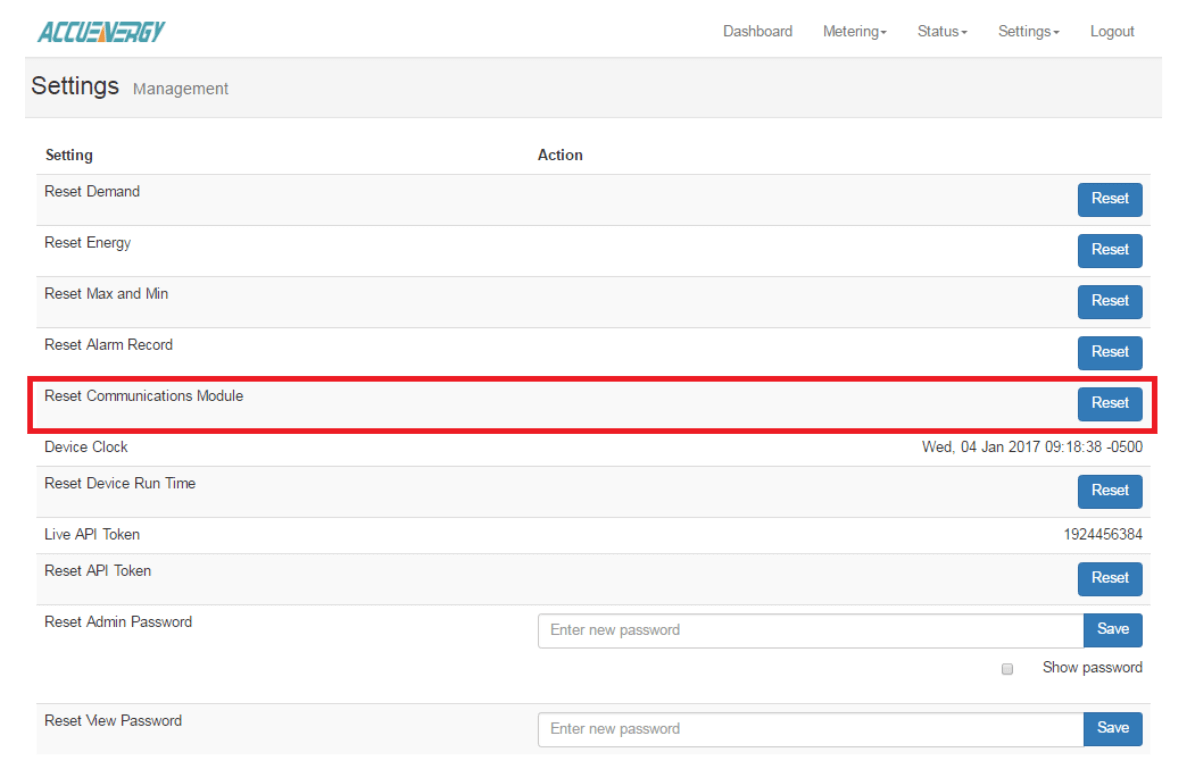Image resolution: width=1202 pixels, height=784 pixels.
Task: Expand the Metering dropdown menu
Action: point(854,32)
